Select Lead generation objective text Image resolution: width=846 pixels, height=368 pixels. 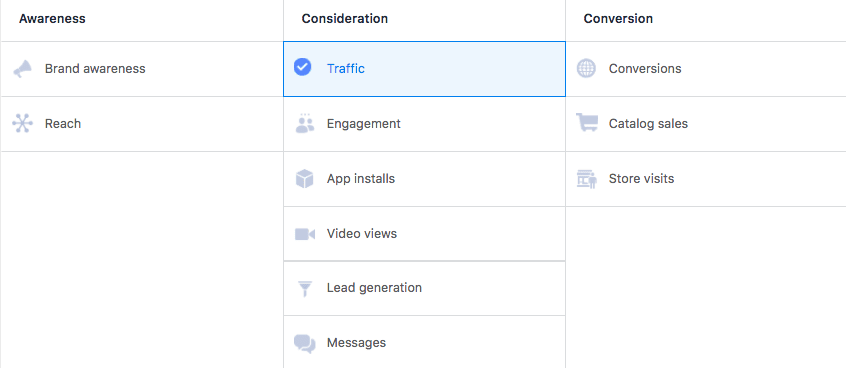pyautogui.click(x=374, y=288)
